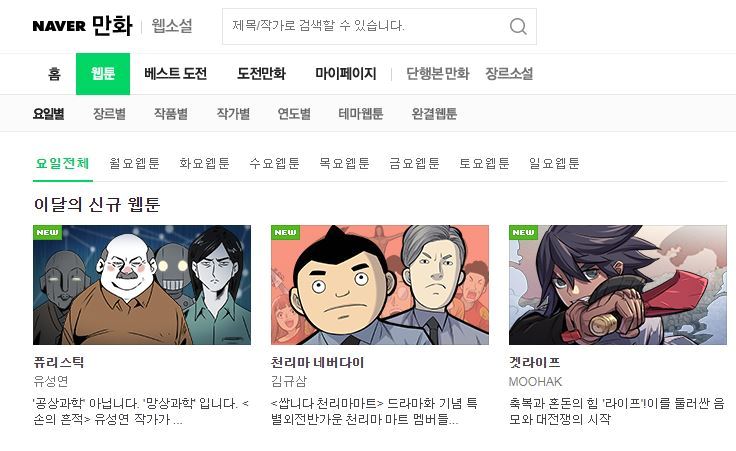Select the 웹툰 main tab
The width and height of the screenshot is (736, 451).
pyautogui.click(x=103, y=74)
